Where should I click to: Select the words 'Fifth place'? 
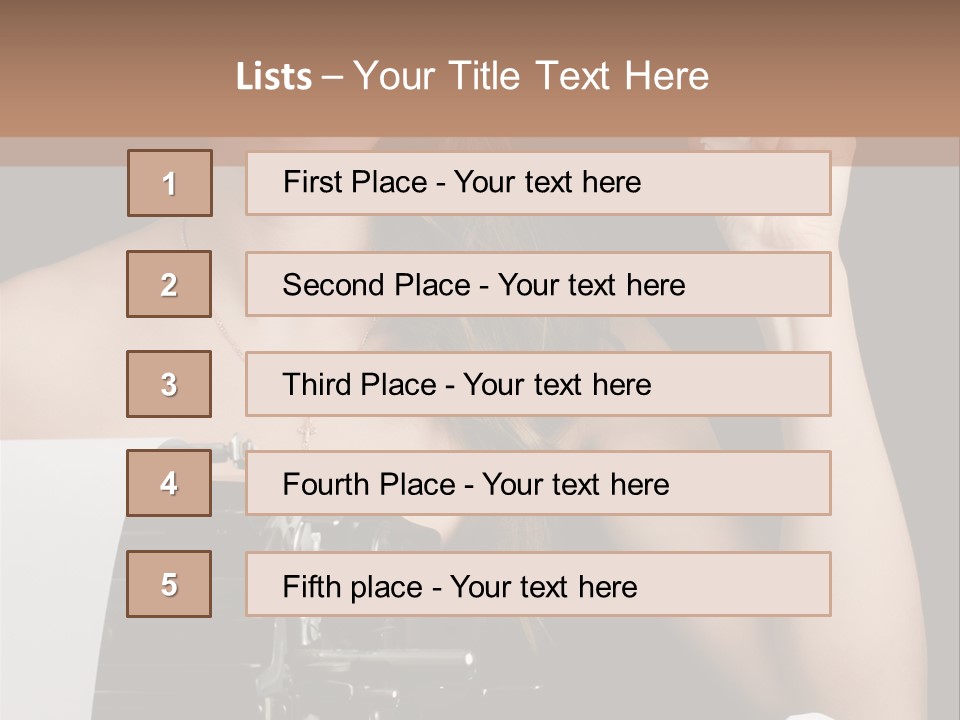(353, 587)
